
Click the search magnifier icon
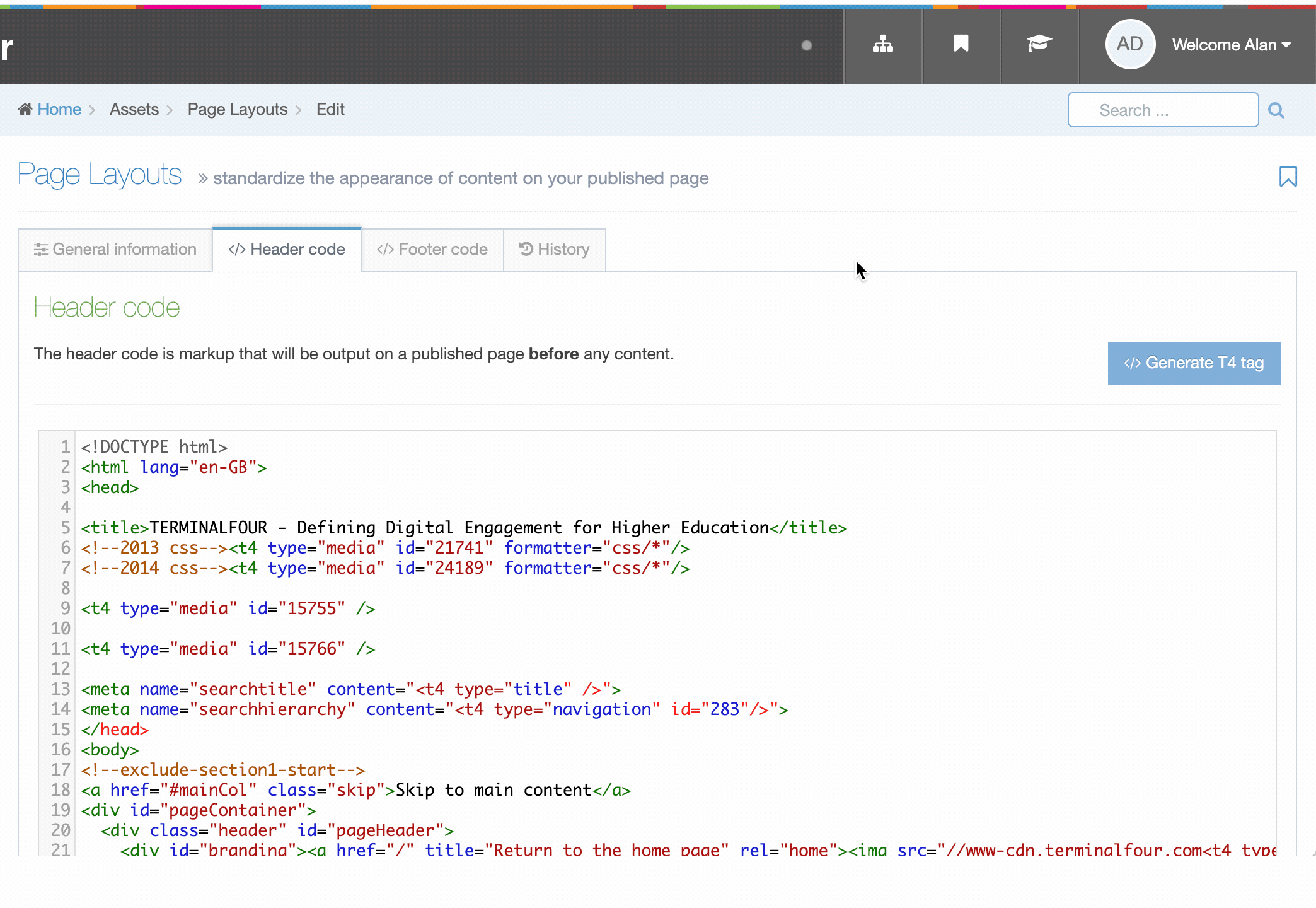[1276, 110]
